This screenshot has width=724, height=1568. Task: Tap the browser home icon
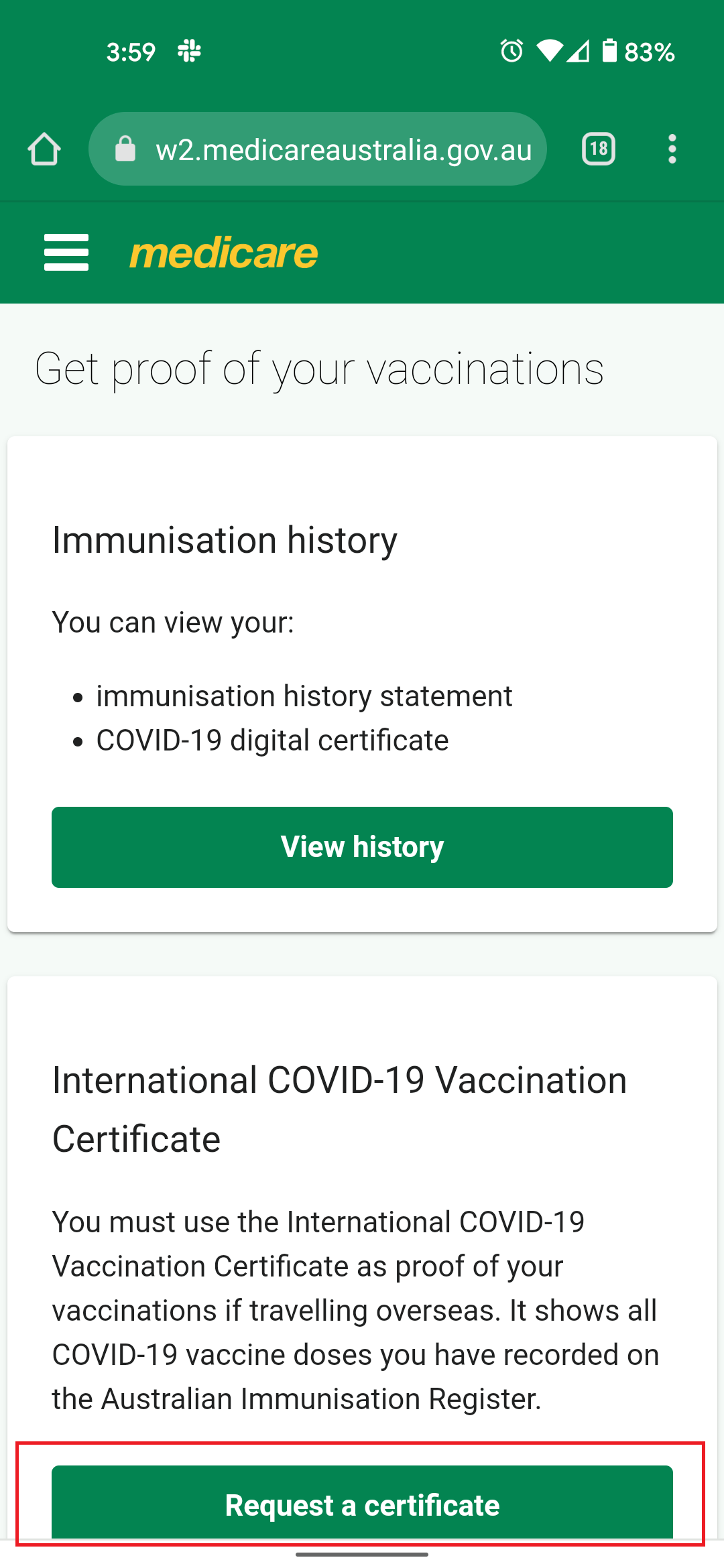coord(44,149)
